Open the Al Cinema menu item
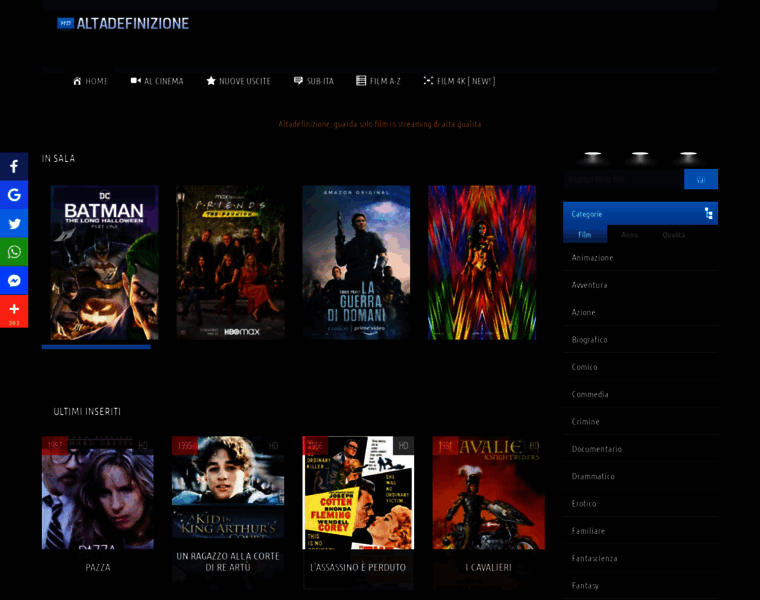 click(157, 81)
